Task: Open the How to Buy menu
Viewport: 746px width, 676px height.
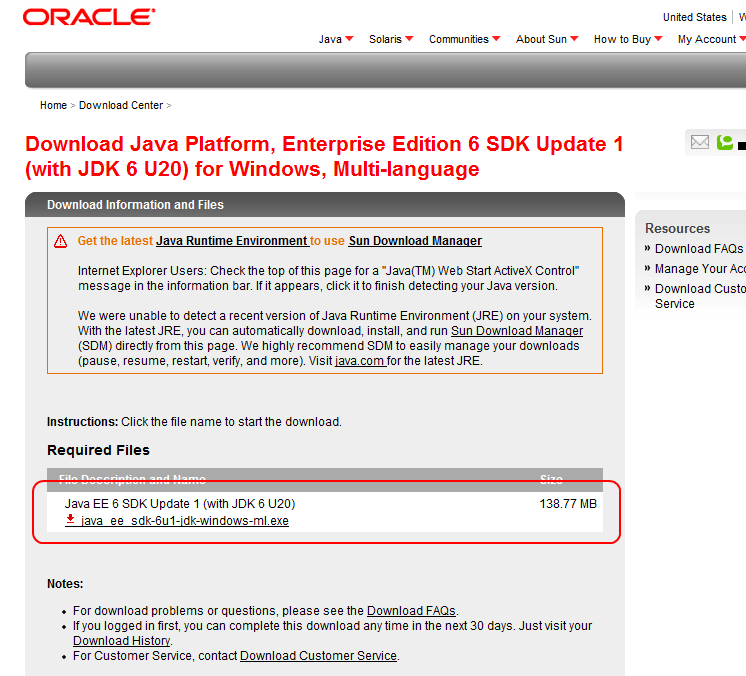Action: [x=628, y=39]
